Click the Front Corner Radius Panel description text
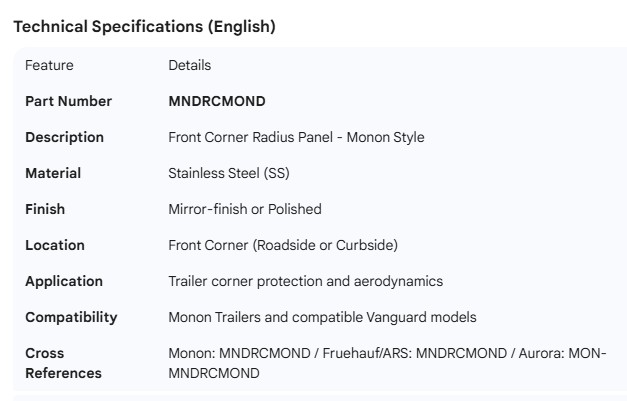 tap(296, 137)
